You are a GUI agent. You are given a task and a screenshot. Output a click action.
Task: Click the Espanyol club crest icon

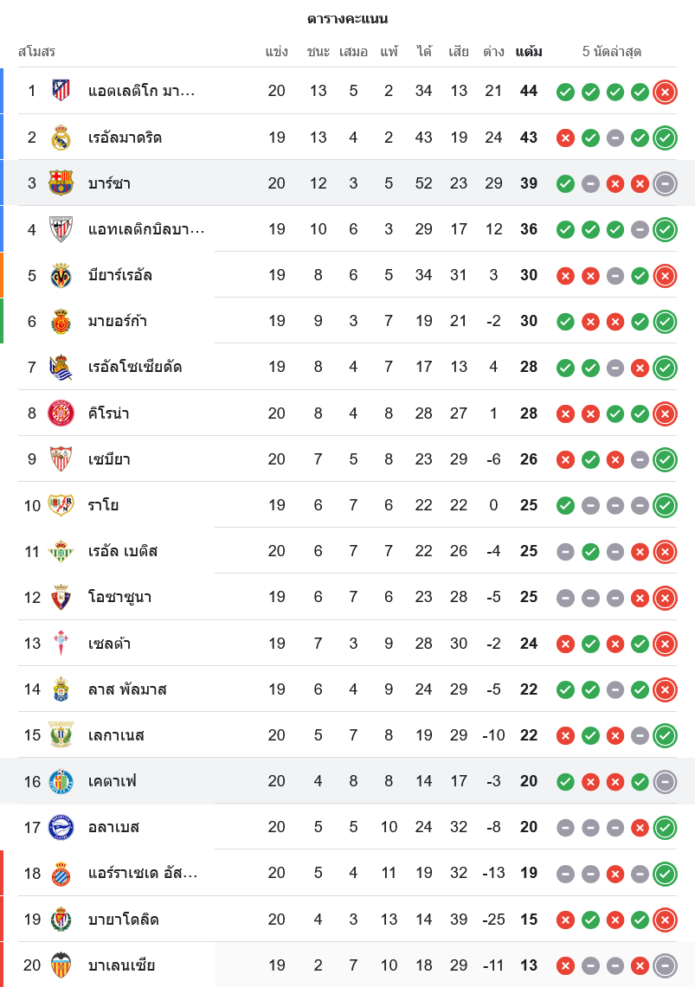click(61, 873)
